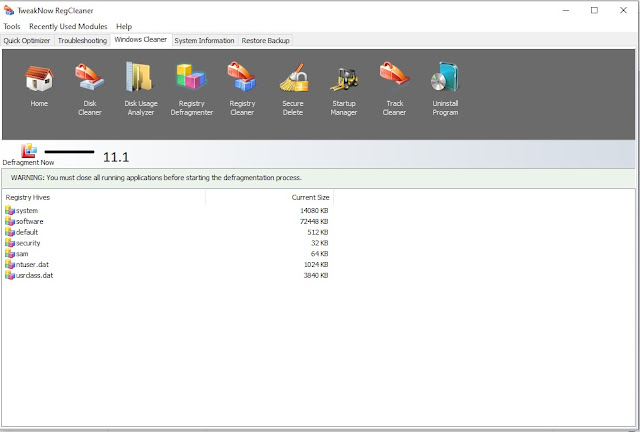Click the sam hive icon
Viewport: 640px width, 432px height.
pos(10,254)
